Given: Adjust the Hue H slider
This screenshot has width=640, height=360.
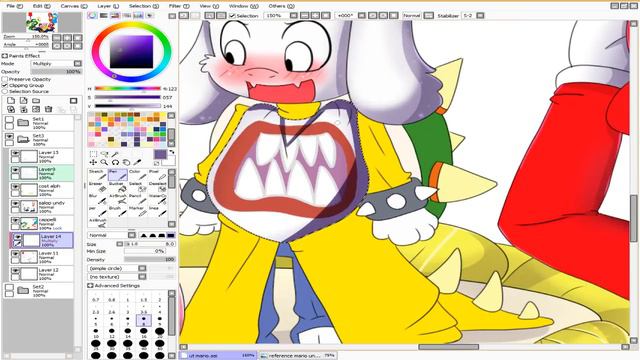Looking at the screenshot, I should 127,89.
